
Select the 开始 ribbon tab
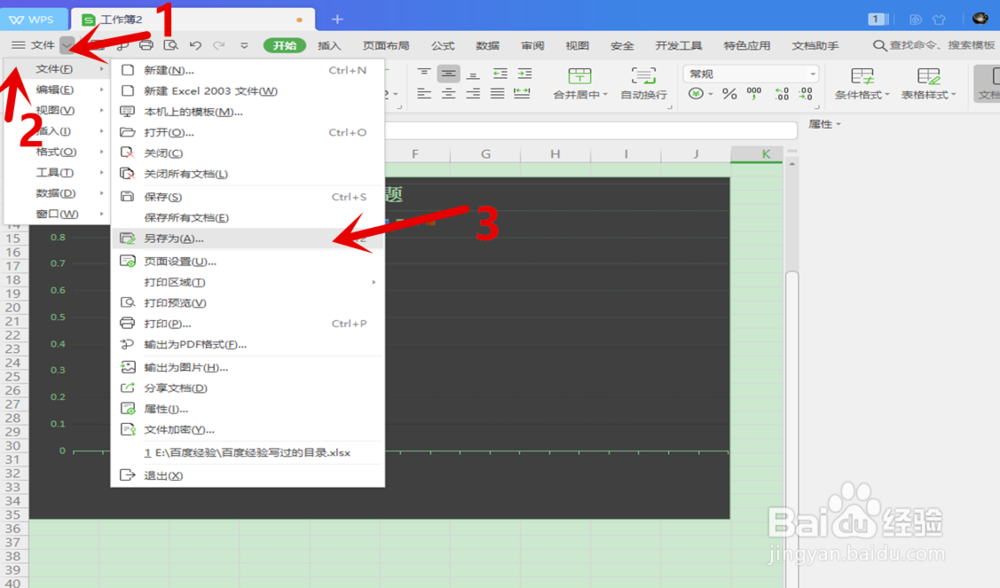(x=284, y=45)
